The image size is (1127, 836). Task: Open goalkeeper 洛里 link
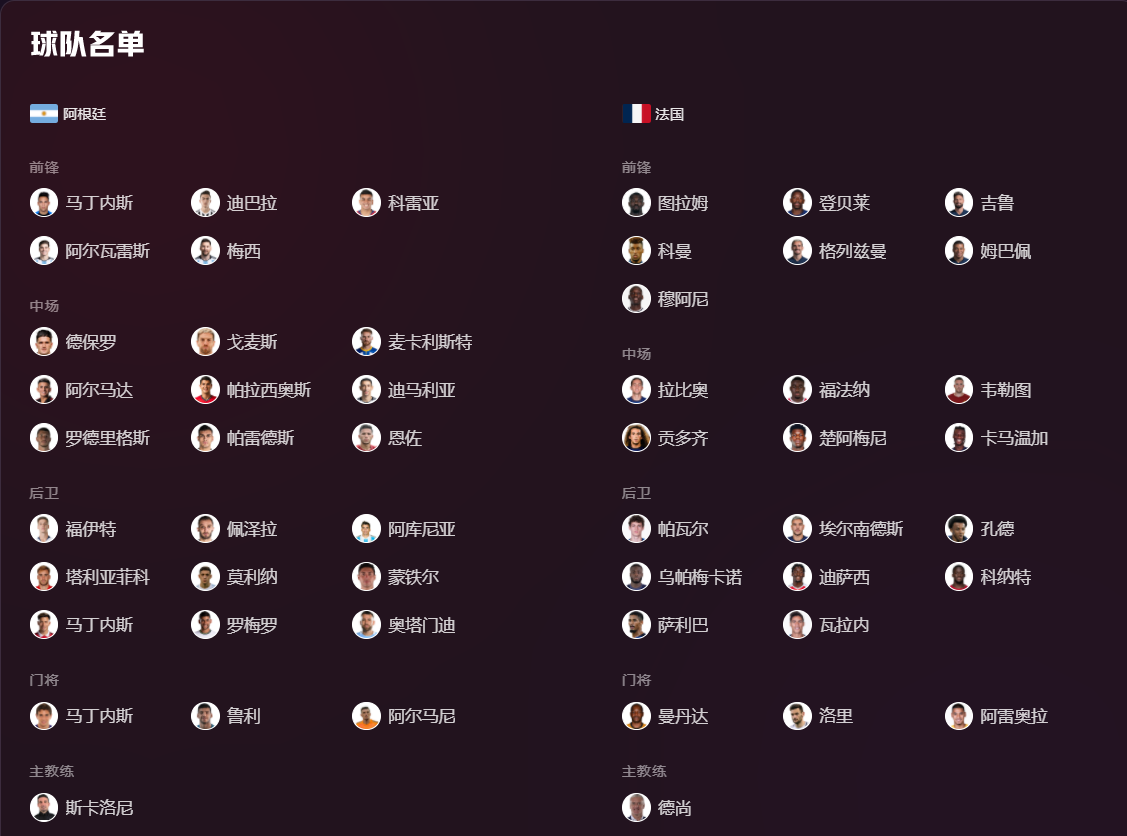coord(836,716)
